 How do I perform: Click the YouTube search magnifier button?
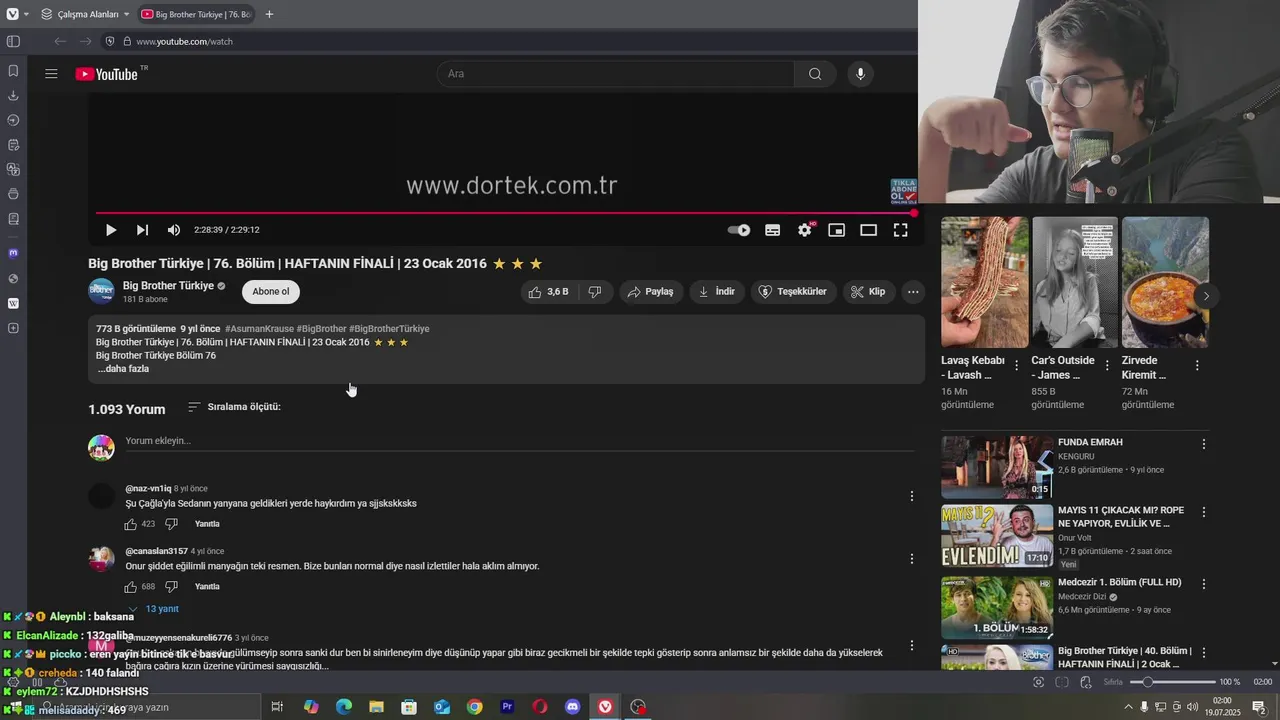[815, 74]
